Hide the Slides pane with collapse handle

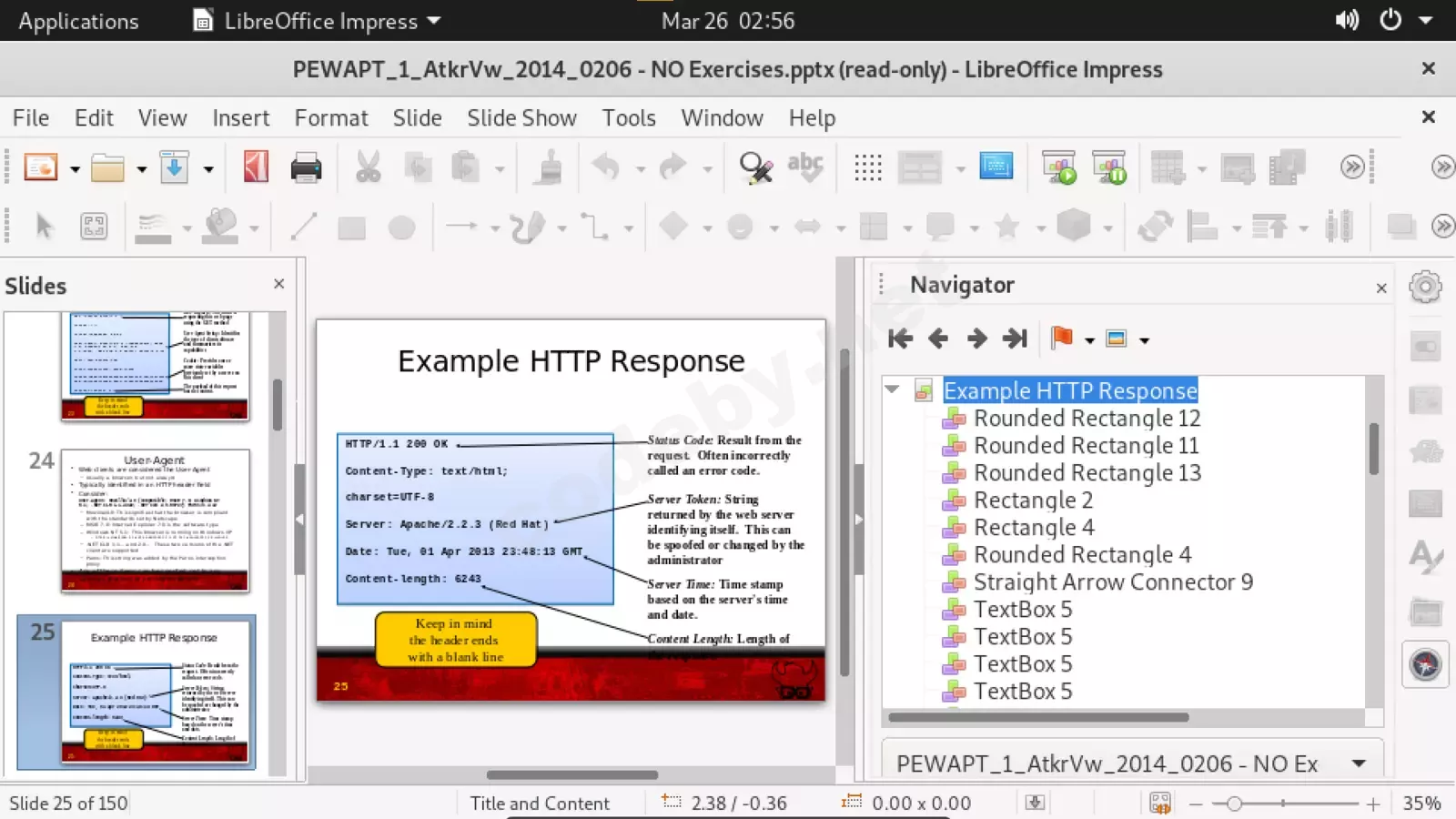[x=299, y=520]
